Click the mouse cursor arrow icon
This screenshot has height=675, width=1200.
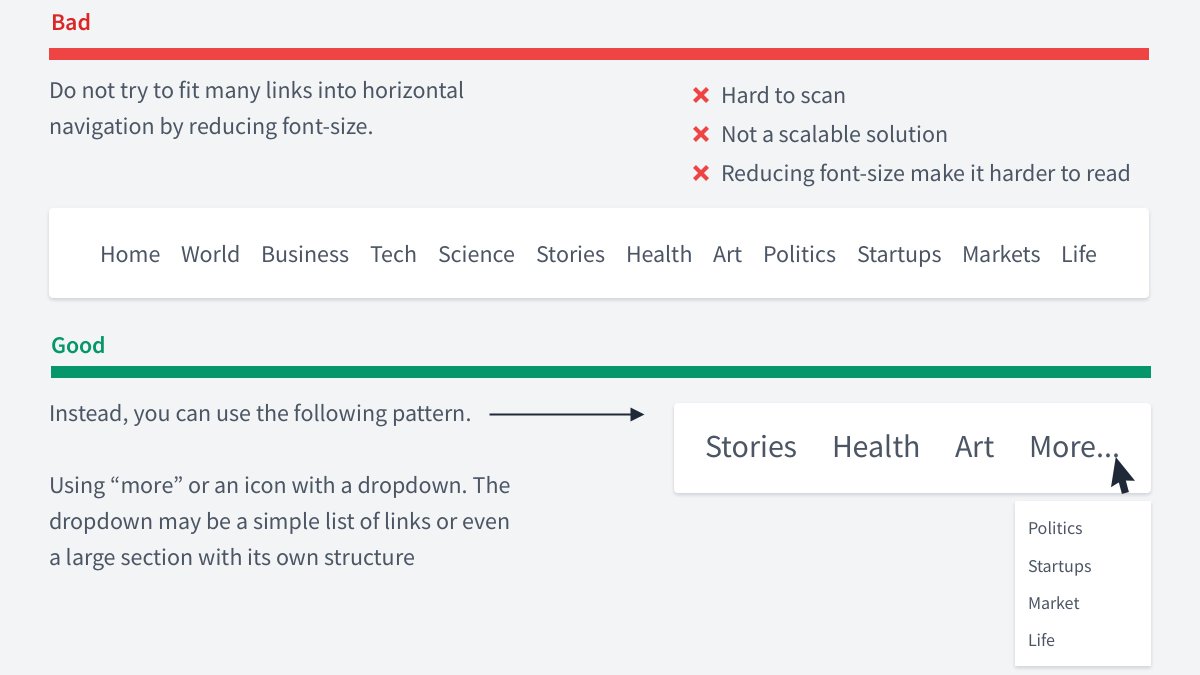[x=1123, y=474]
